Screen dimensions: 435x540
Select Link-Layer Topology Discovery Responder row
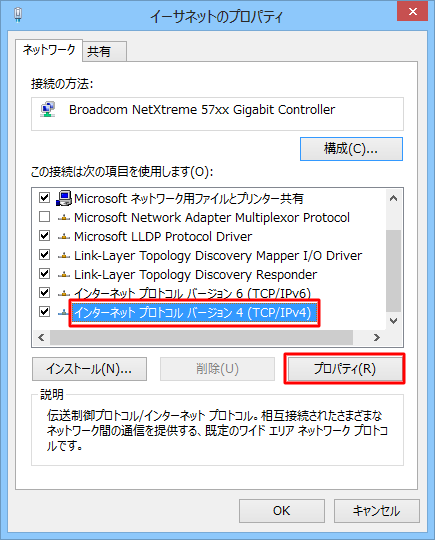[196, 275]
